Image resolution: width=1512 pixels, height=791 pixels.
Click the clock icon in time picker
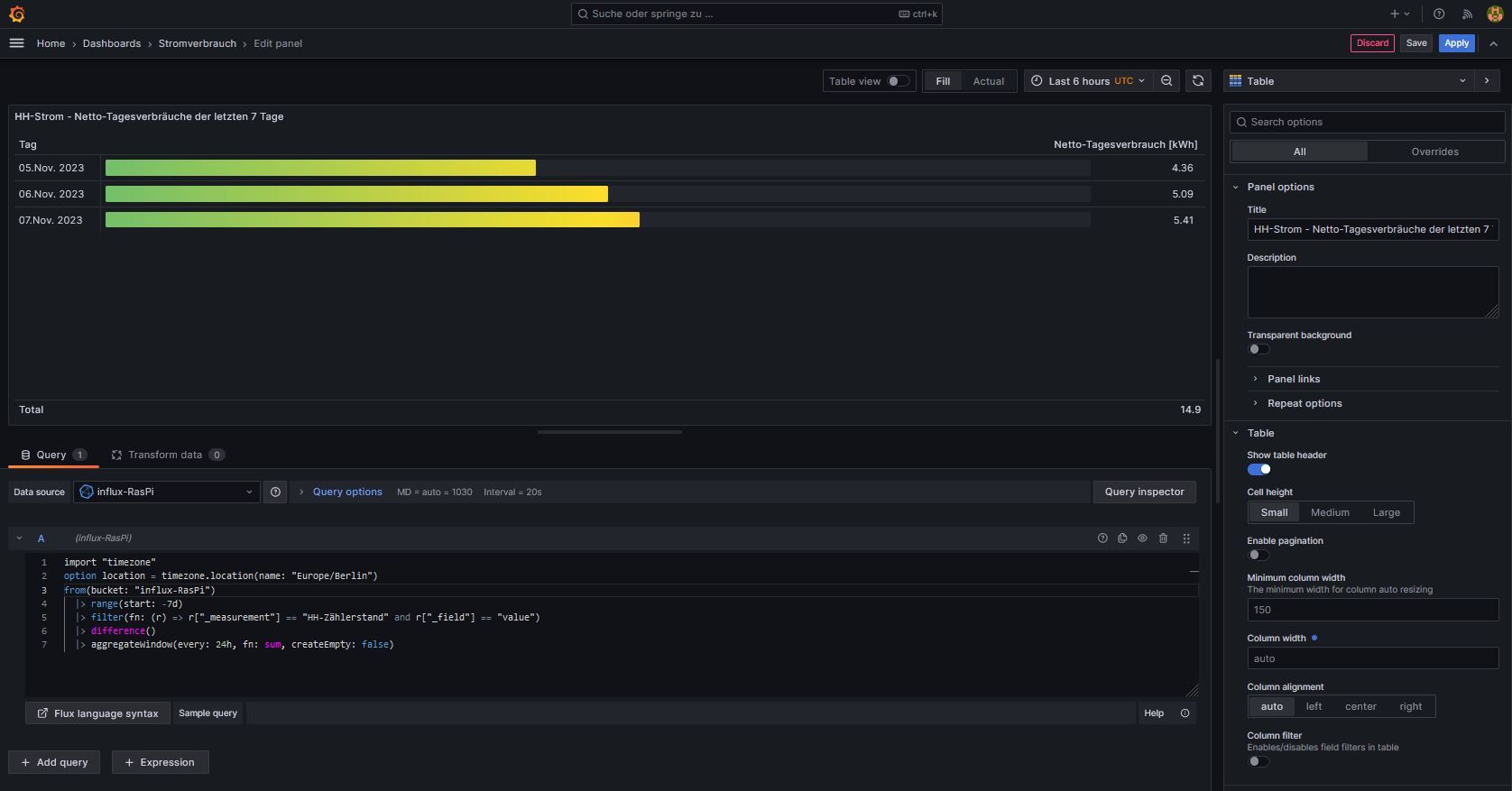coord(1037,81)
